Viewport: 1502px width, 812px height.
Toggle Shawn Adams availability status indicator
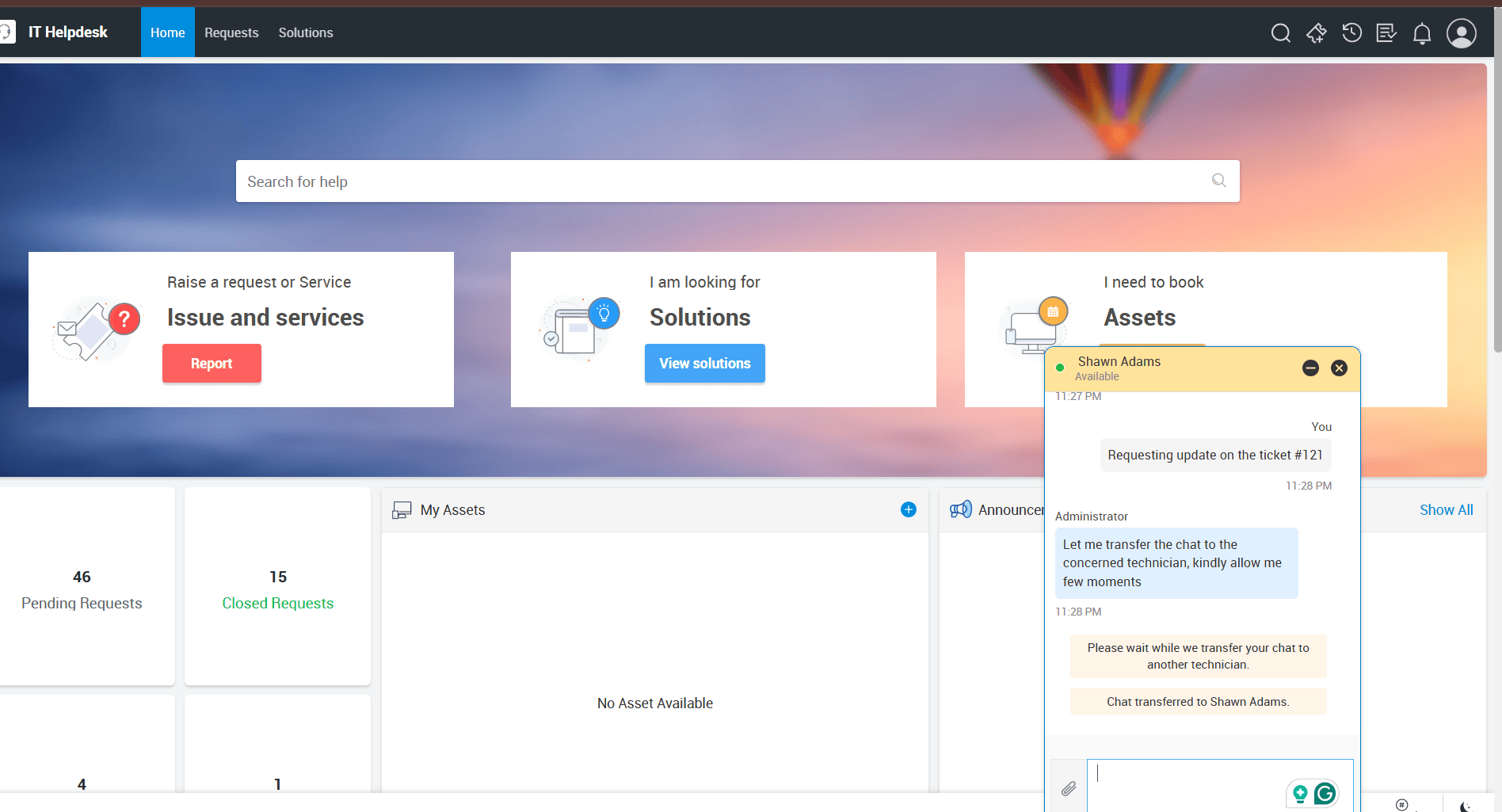tap(1061, 368)
